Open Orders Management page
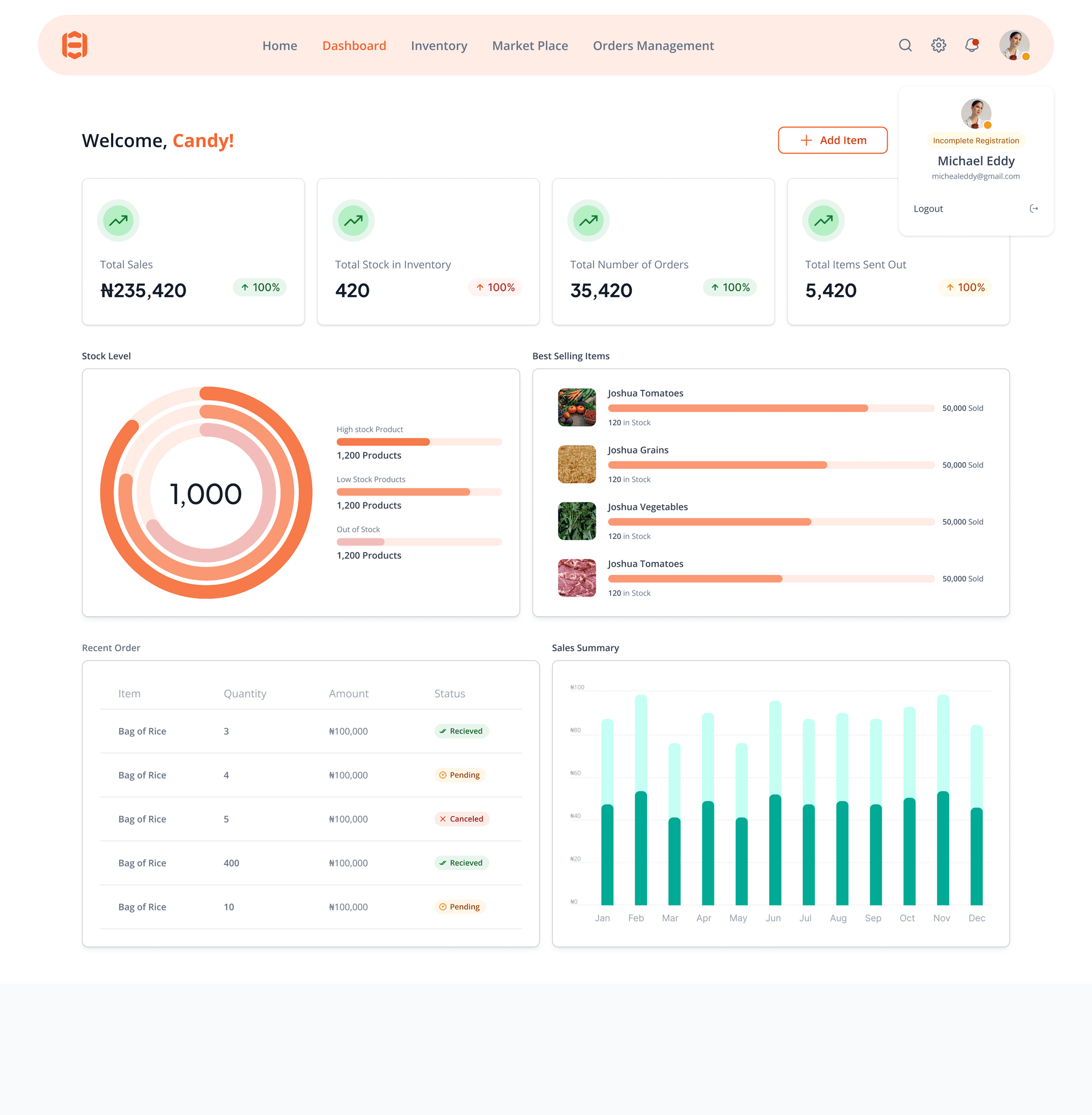Image resolution: width=1092 pixels, height=1115 pixels. pyautogui.click(x=652, y=46)
